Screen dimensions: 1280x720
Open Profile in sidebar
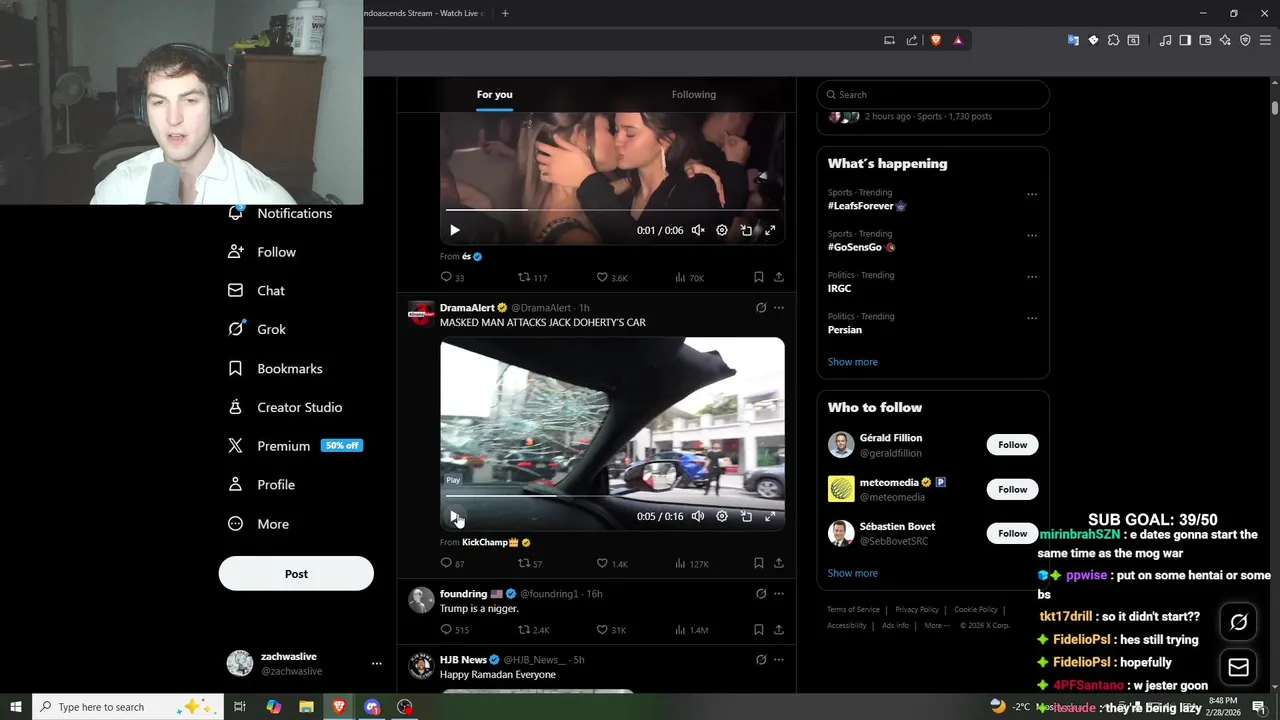[261, 485]
